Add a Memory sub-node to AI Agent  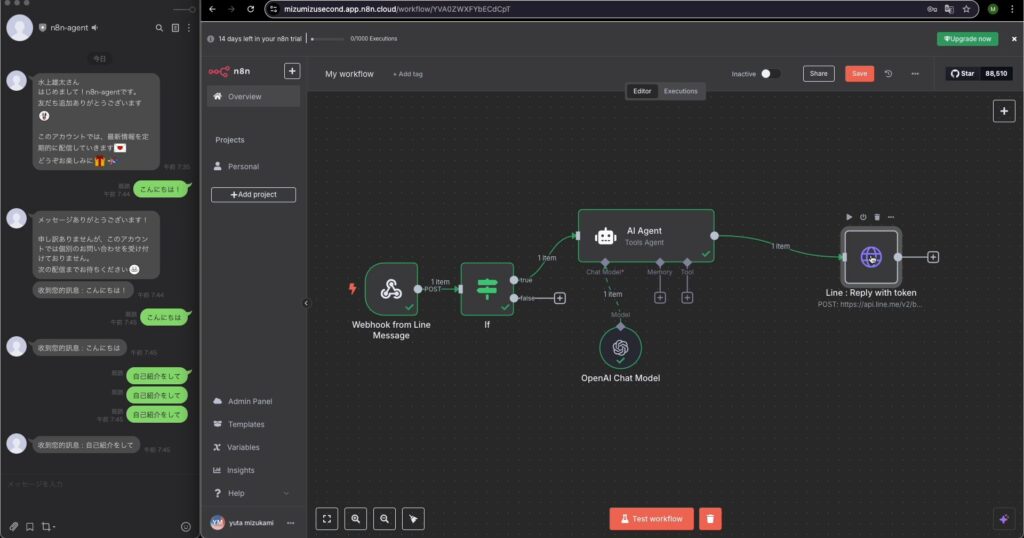click(660, 298)
